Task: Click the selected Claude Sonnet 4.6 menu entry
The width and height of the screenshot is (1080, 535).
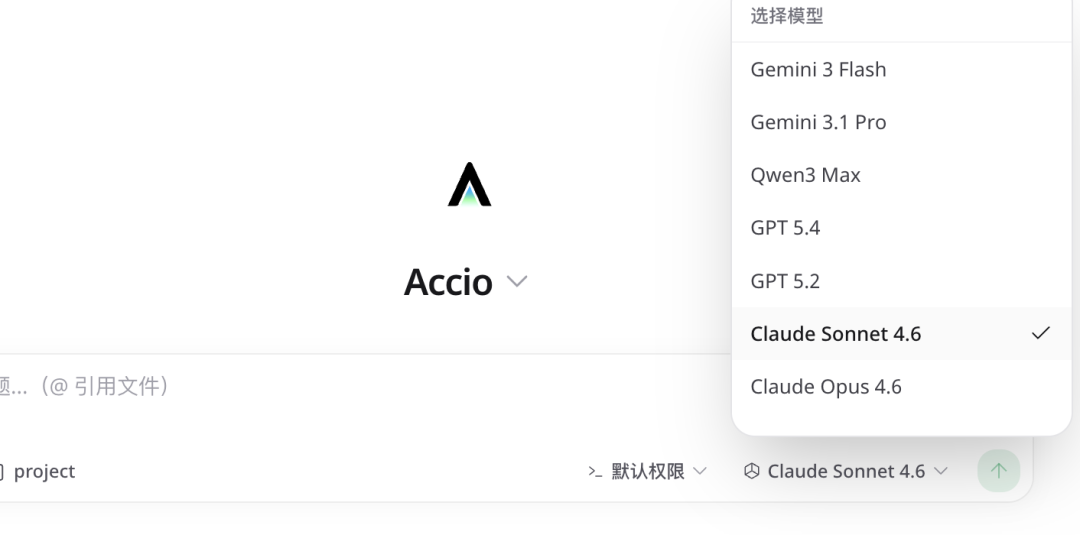Action: [x=835, y=334]
